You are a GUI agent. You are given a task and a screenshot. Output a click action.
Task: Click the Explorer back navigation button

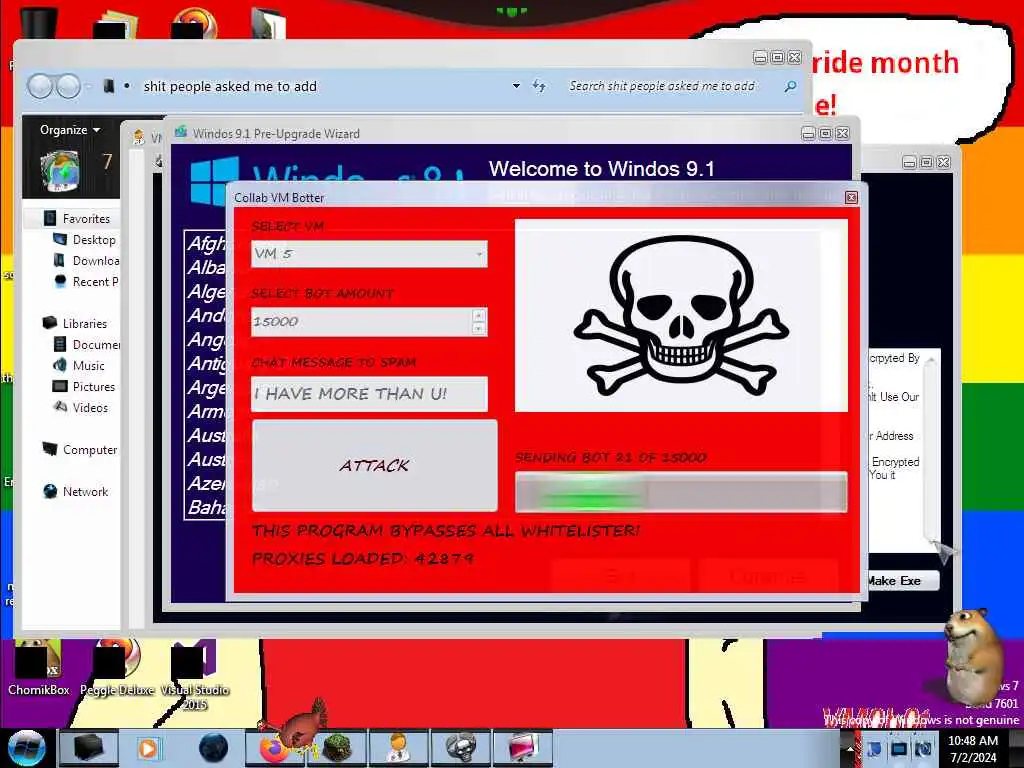pyautogui.click(x=40, y=86)
